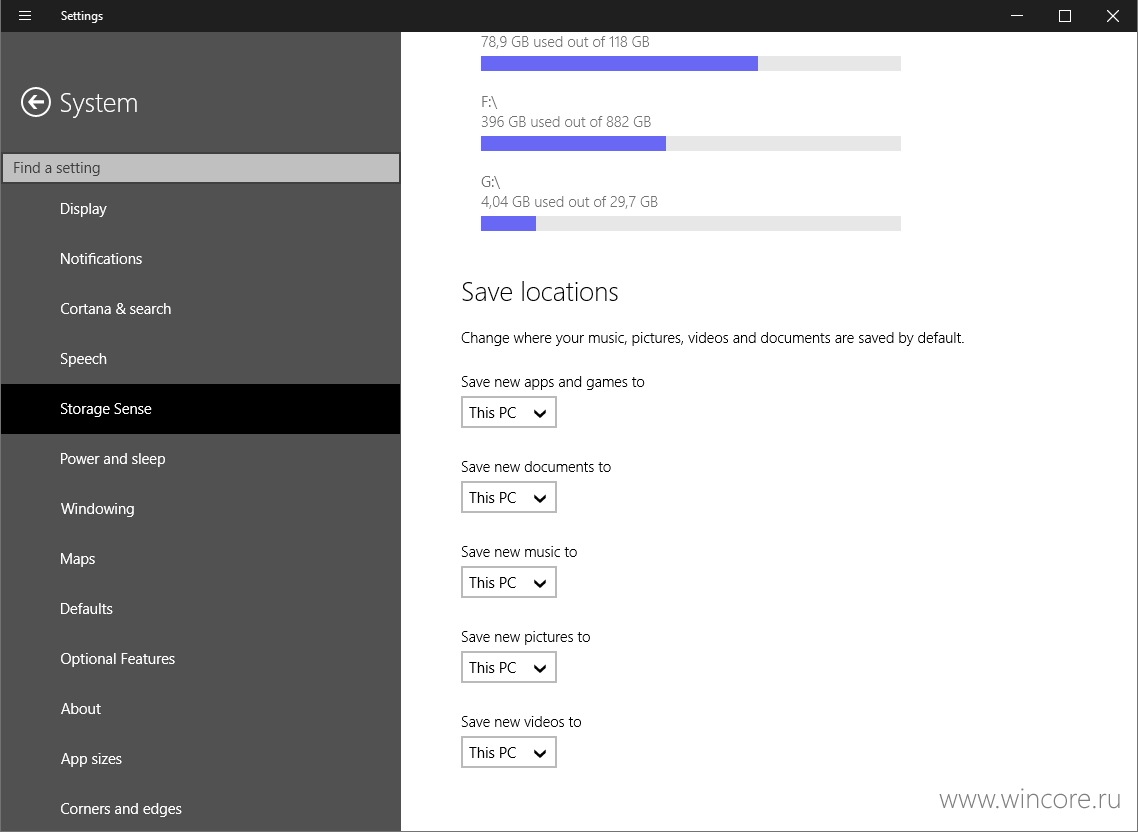
Task: Open the Display settings page
Action: (x=200, y=209)
